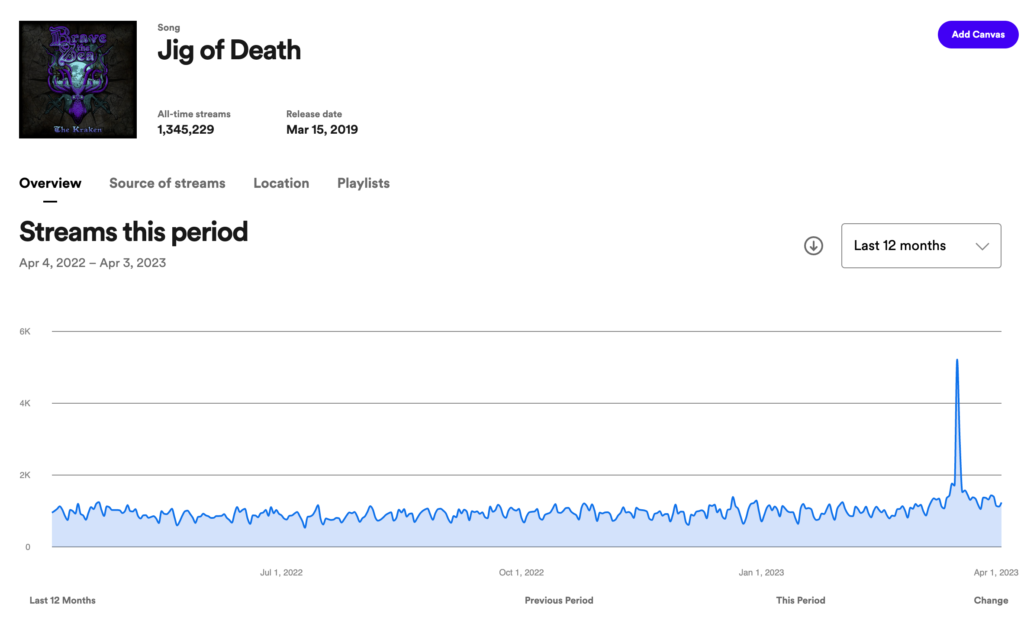Screen dimensions: 1024x617
Task: Open the Source of streams tab
Action: click(167, 183)
